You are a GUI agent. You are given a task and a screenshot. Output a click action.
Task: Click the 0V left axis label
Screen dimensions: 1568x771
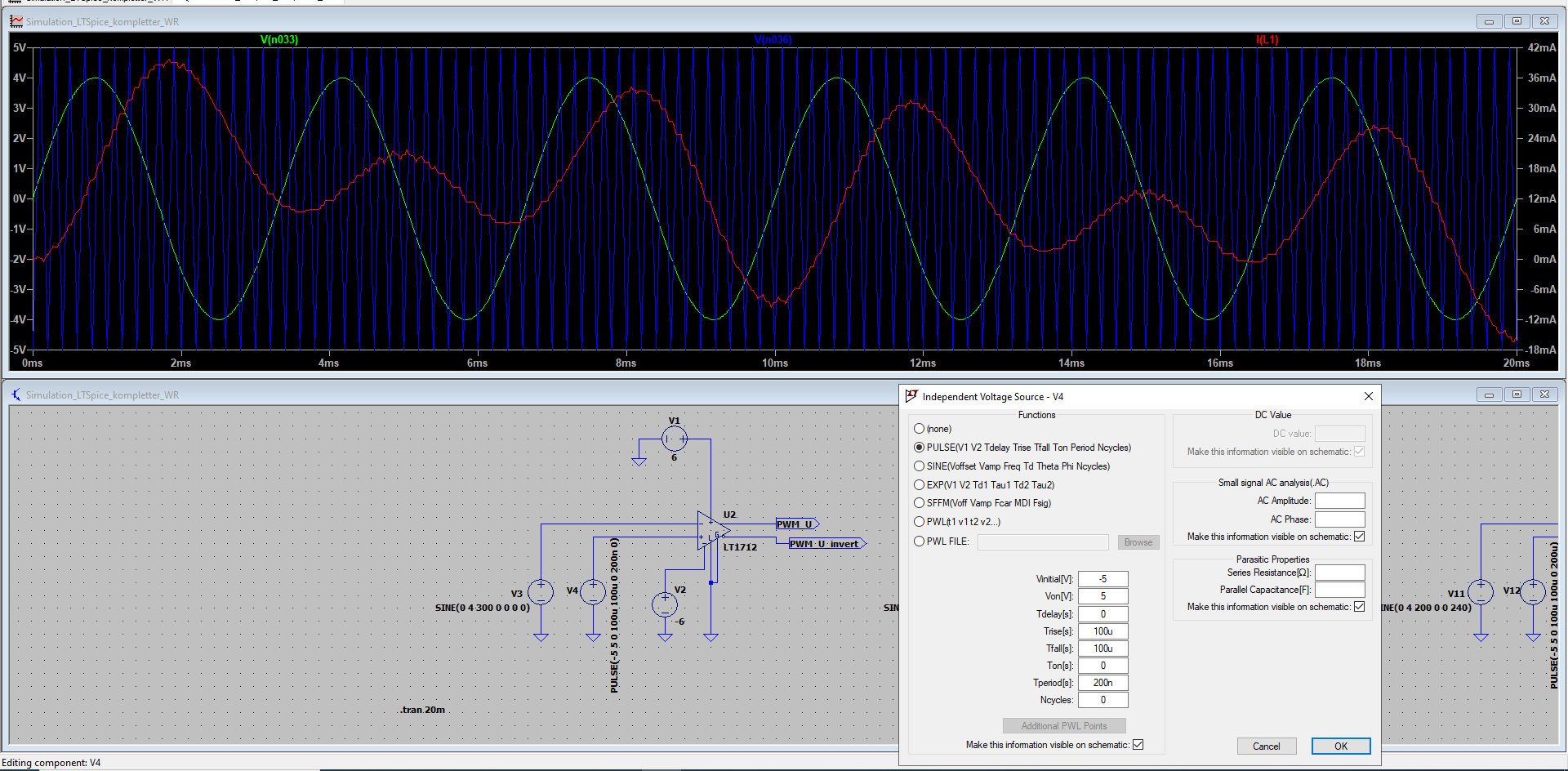pyautogui.click(x=19, y=198)
